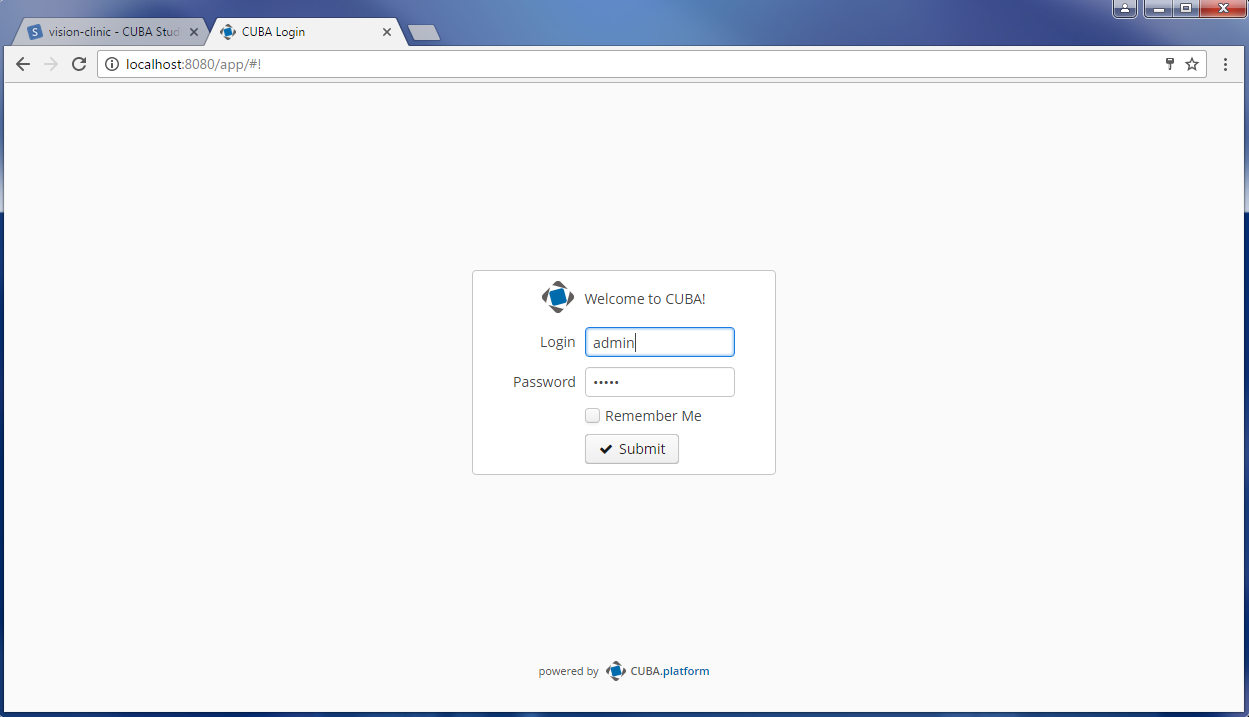Screen dimensions: 1249x717
Task: Maximize the browser window
Action: click(1186, 8)
